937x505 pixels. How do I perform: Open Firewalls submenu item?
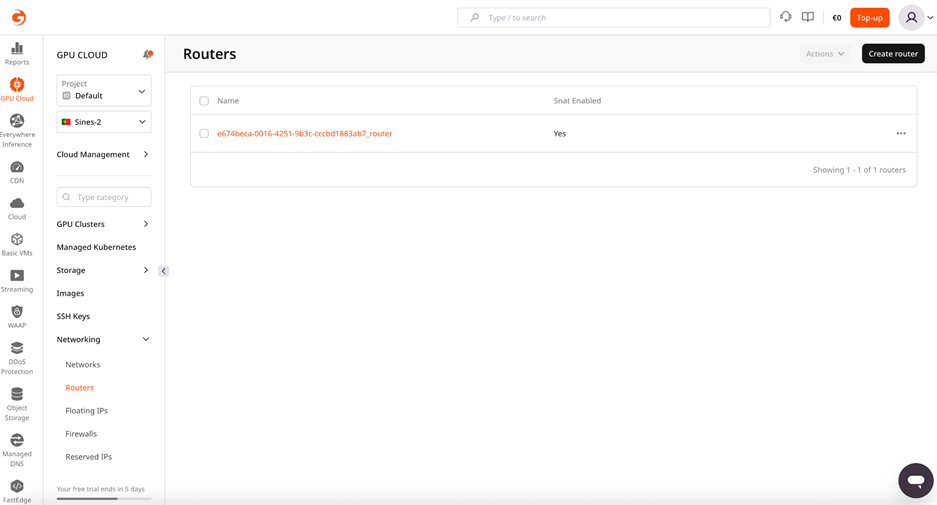point(81,434)
